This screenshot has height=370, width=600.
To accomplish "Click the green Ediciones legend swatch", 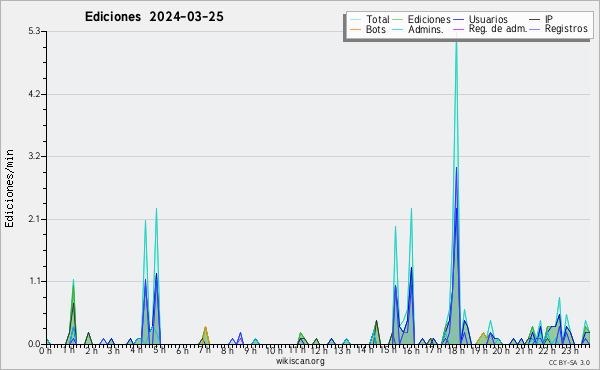I will click(398, 20).
